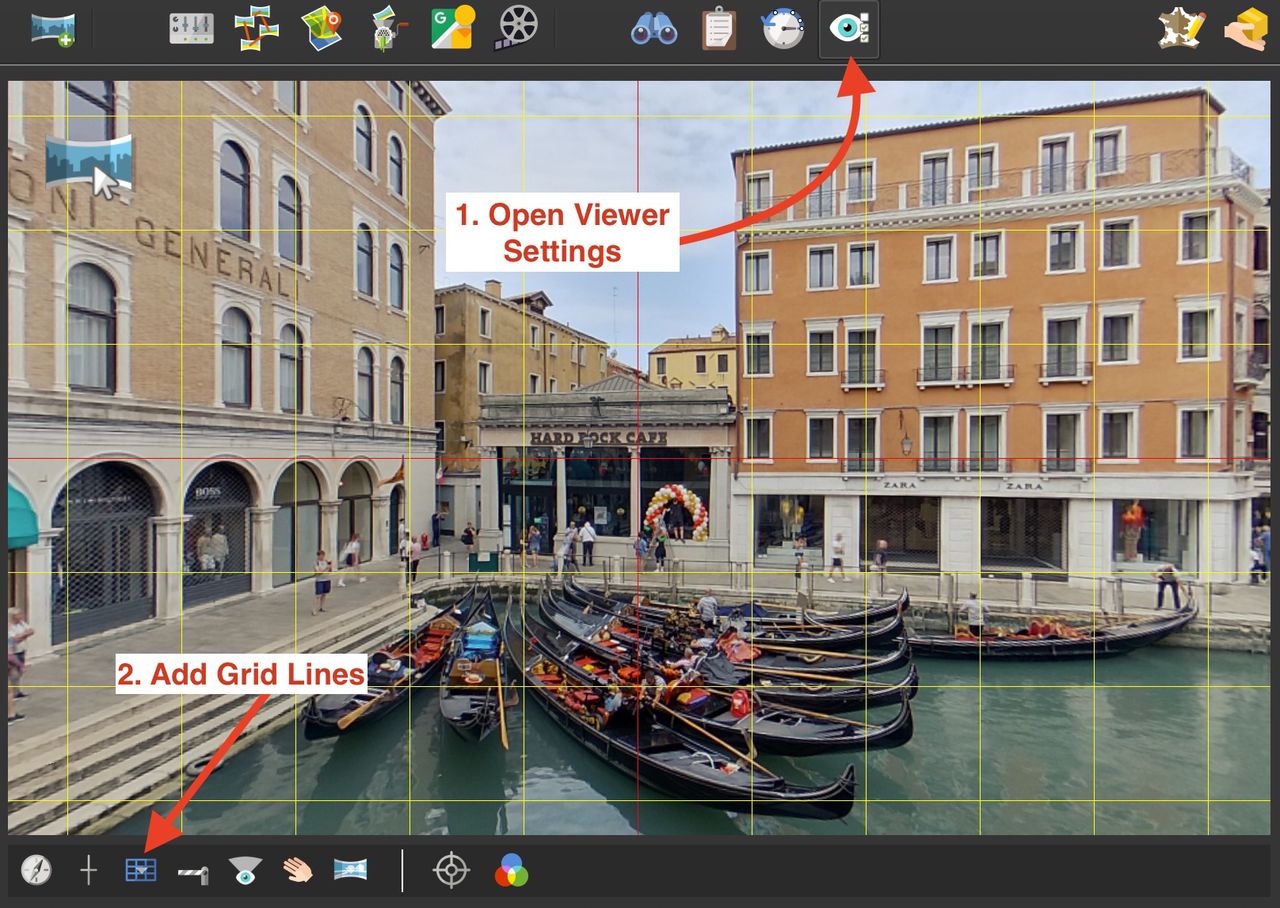This screenshot has width=1280, height=908.
Task: Open the Tour Browser binoculars icon
Action: click(x=654, y=28)
